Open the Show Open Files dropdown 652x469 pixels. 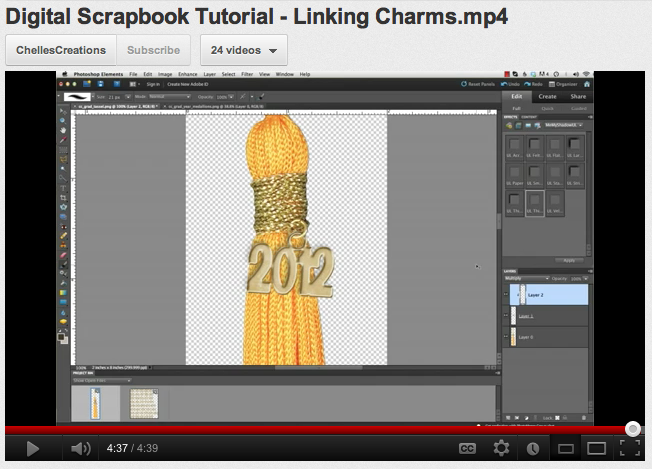click(x=102, y=380)
